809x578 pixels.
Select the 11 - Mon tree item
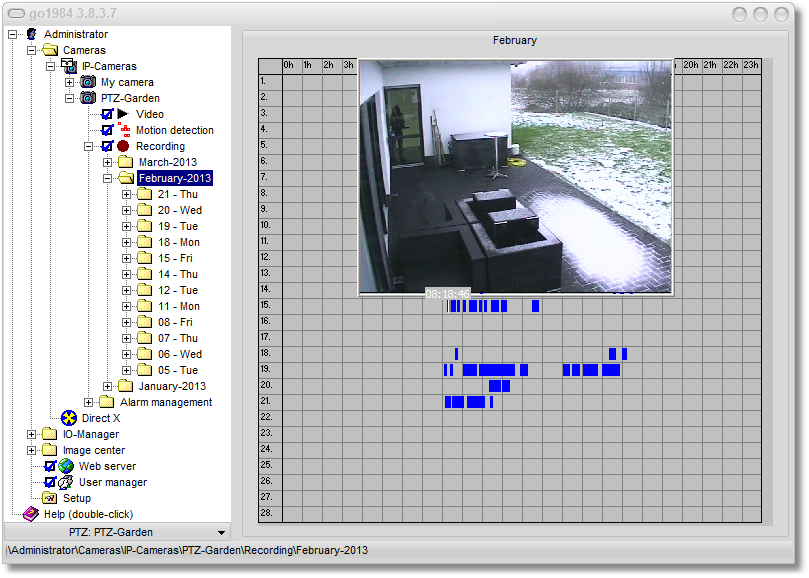(179, 306)
